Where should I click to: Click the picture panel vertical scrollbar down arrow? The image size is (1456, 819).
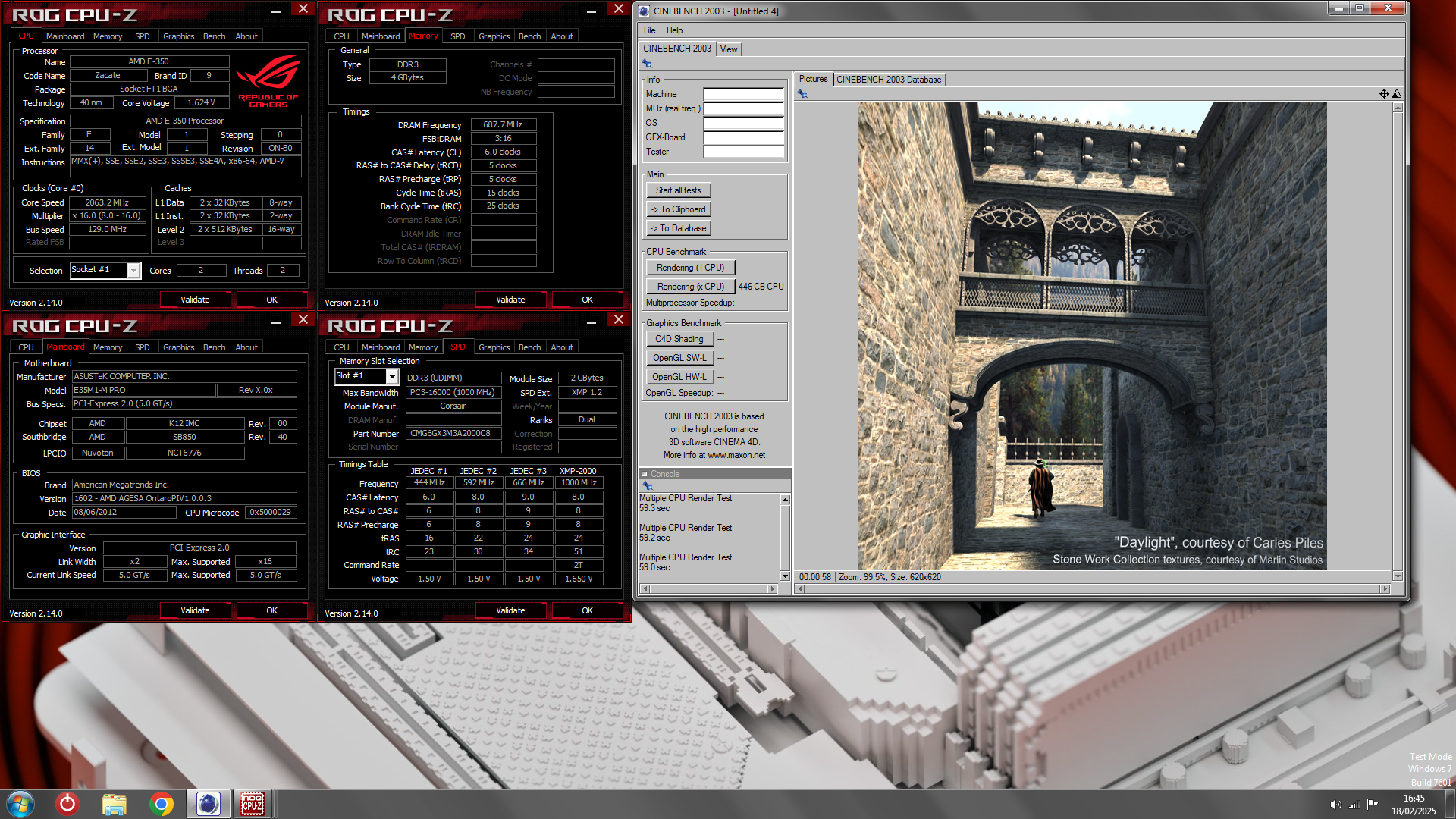[x=1398, y=576]
